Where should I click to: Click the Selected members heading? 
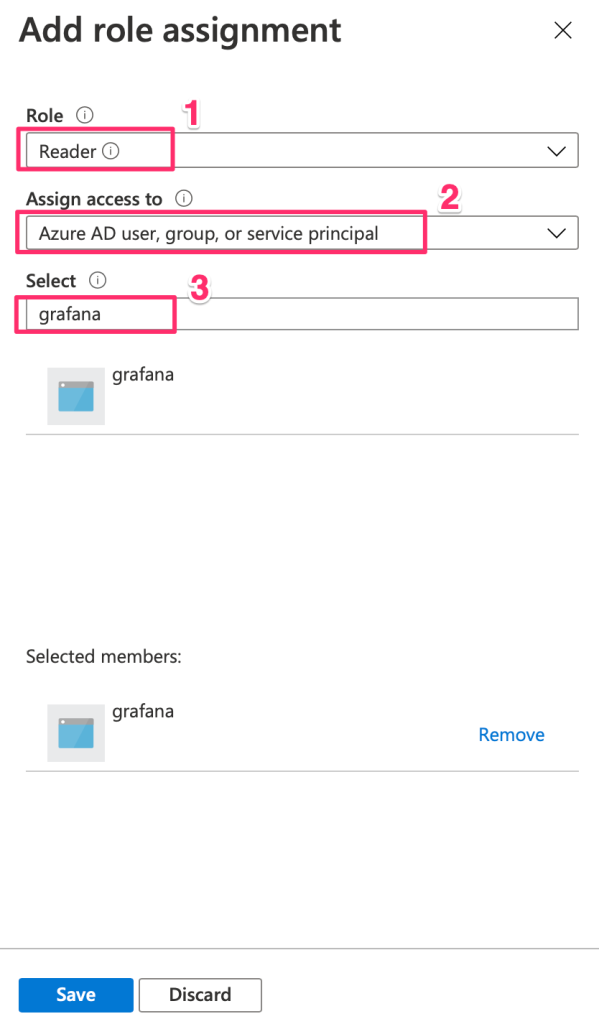coord(104,656)
